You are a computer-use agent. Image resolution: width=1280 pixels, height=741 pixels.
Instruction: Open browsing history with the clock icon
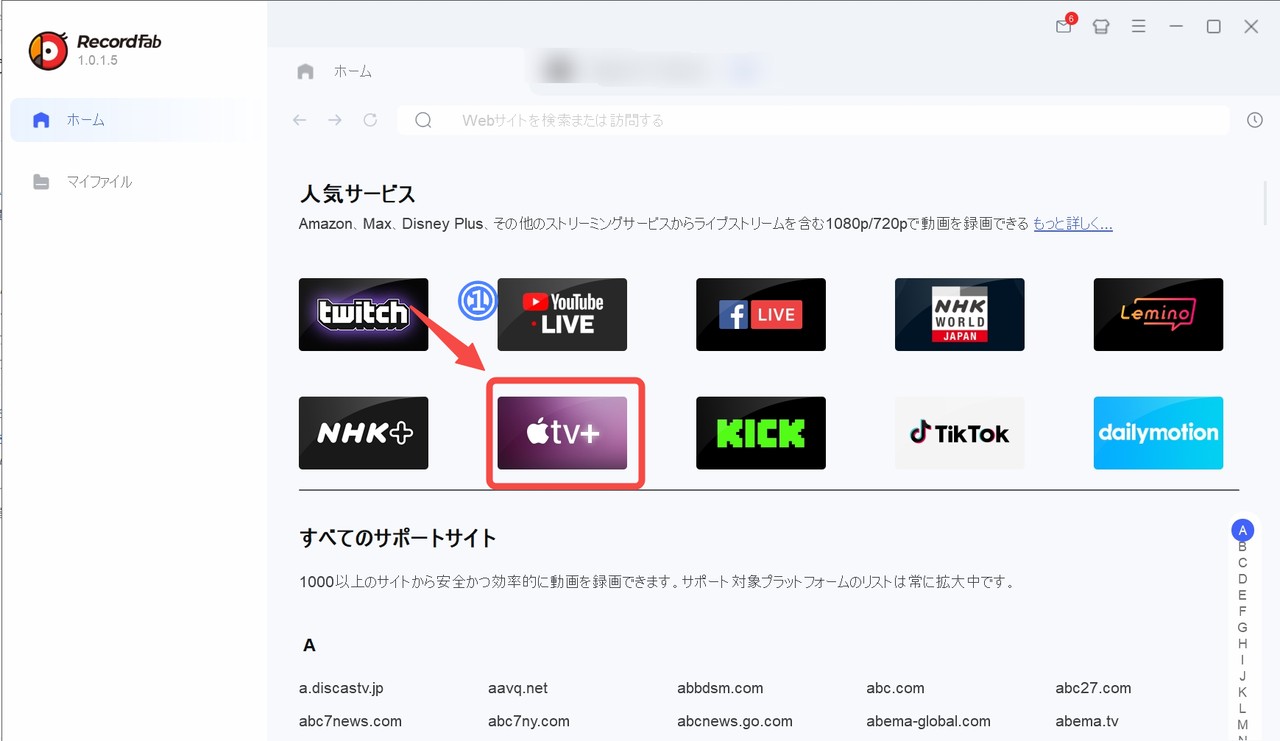[x=1255, y=119]
